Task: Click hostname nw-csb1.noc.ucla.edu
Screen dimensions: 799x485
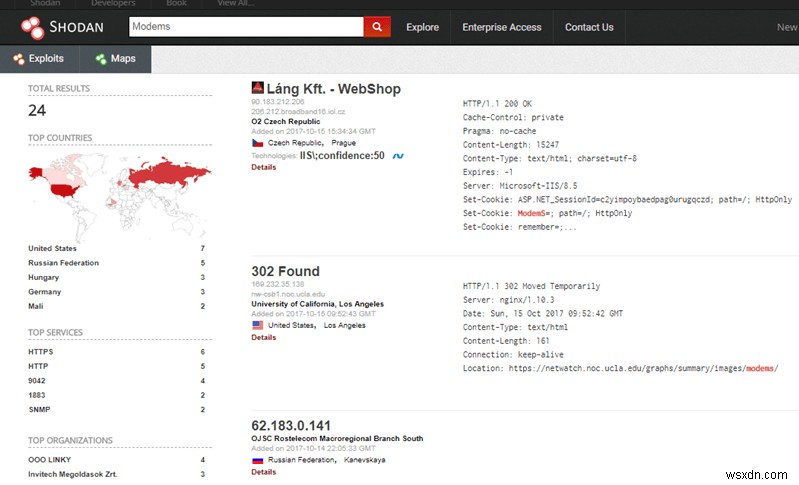Action: [x=288, y=294]
